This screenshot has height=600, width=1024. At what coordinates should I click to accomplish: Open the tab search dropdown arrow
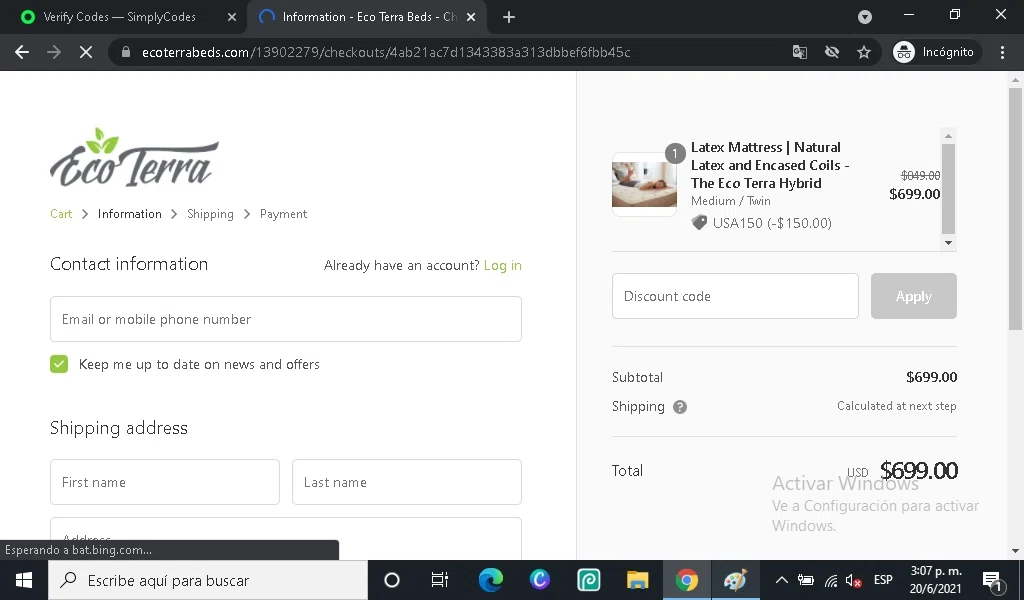coord(865,17)
